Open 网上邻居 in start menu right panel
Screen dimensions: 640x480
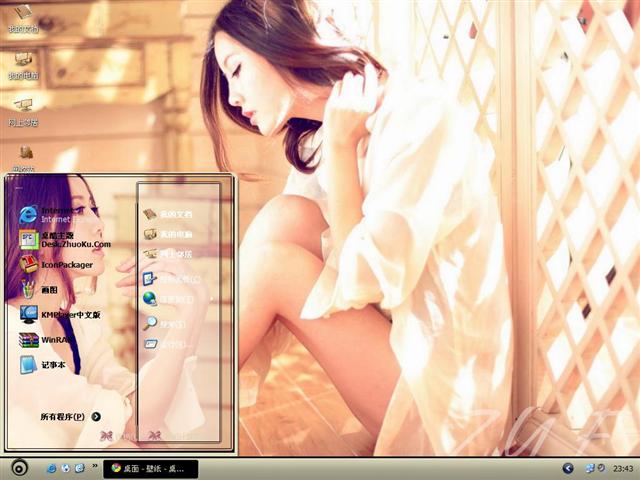tap(168, 254)
